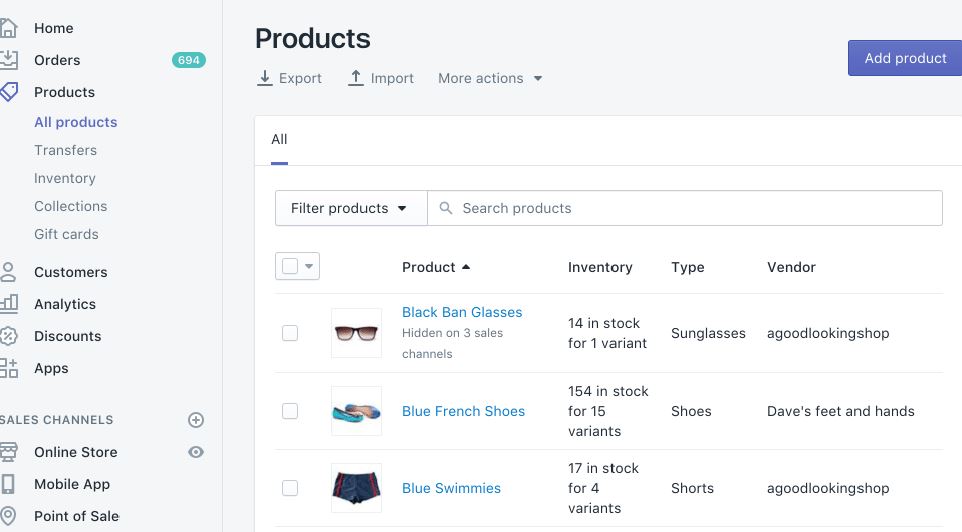Open Orders in sidebar

pyautogui.click(x=57, y=60)
